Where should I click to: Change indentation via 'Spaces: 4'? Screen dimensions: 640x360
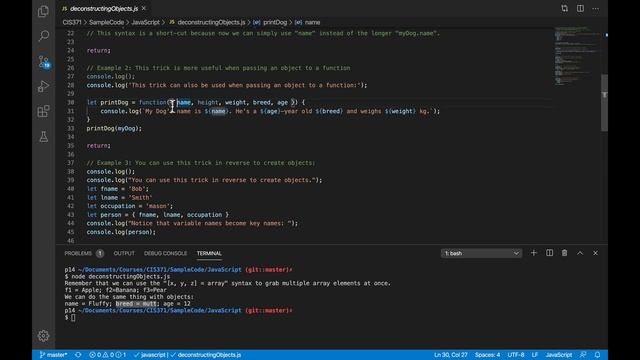click(487, 355)
